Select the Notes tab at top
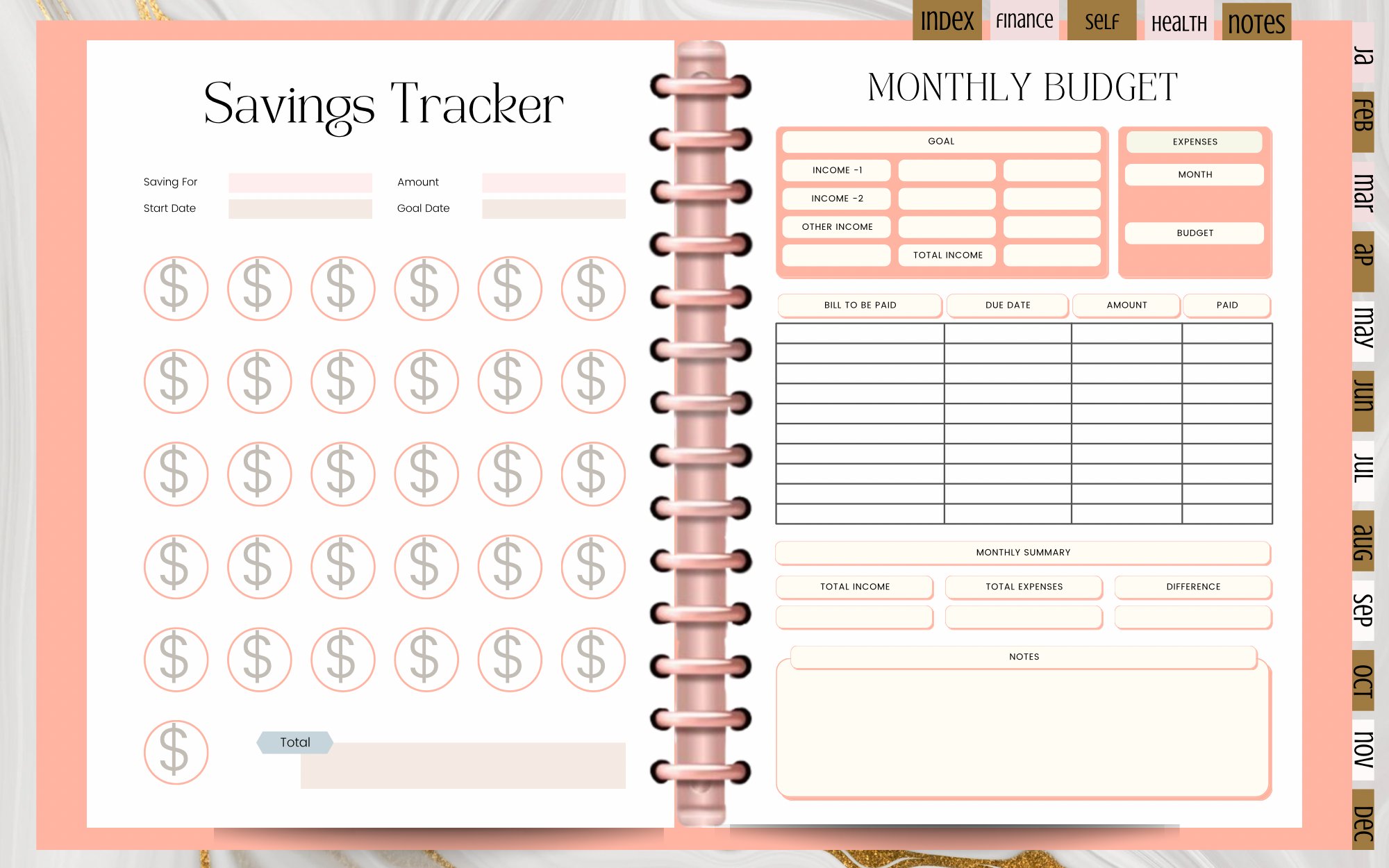The image size is (1389, 868). click(x=1257, y=18)
